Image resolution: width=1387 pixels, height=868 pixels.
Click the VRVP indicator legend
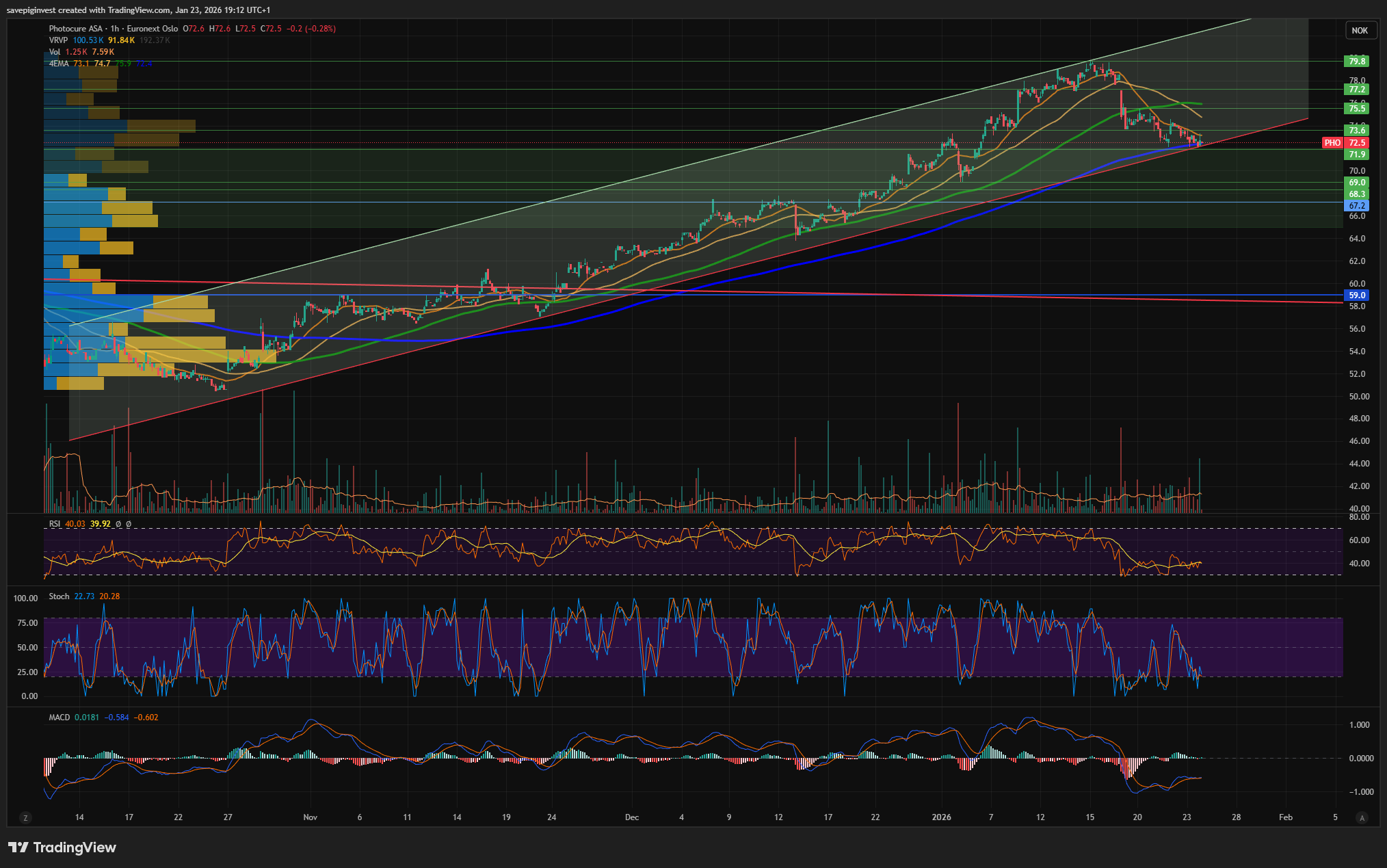pos(58,40)
